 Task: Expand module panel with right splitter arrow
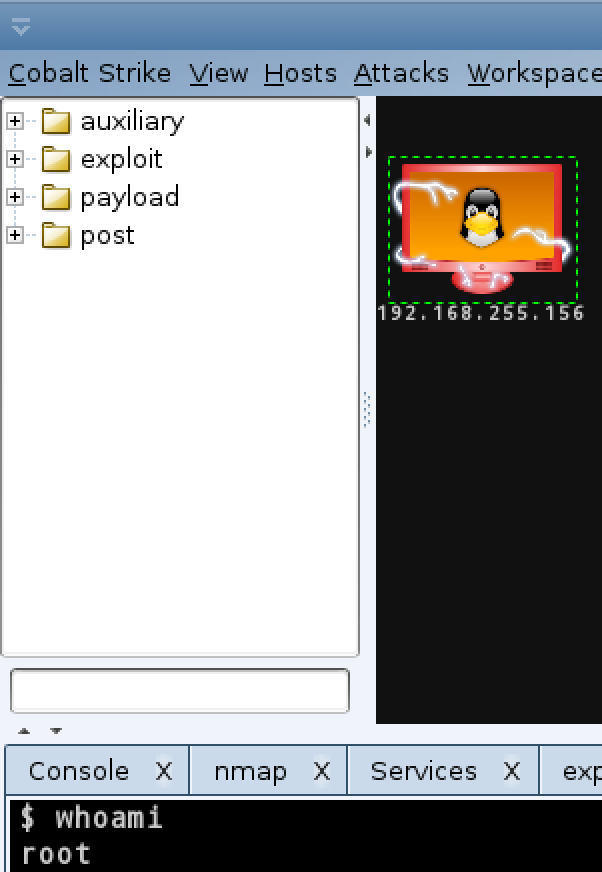pyautogui.click(x=368, y=152)
